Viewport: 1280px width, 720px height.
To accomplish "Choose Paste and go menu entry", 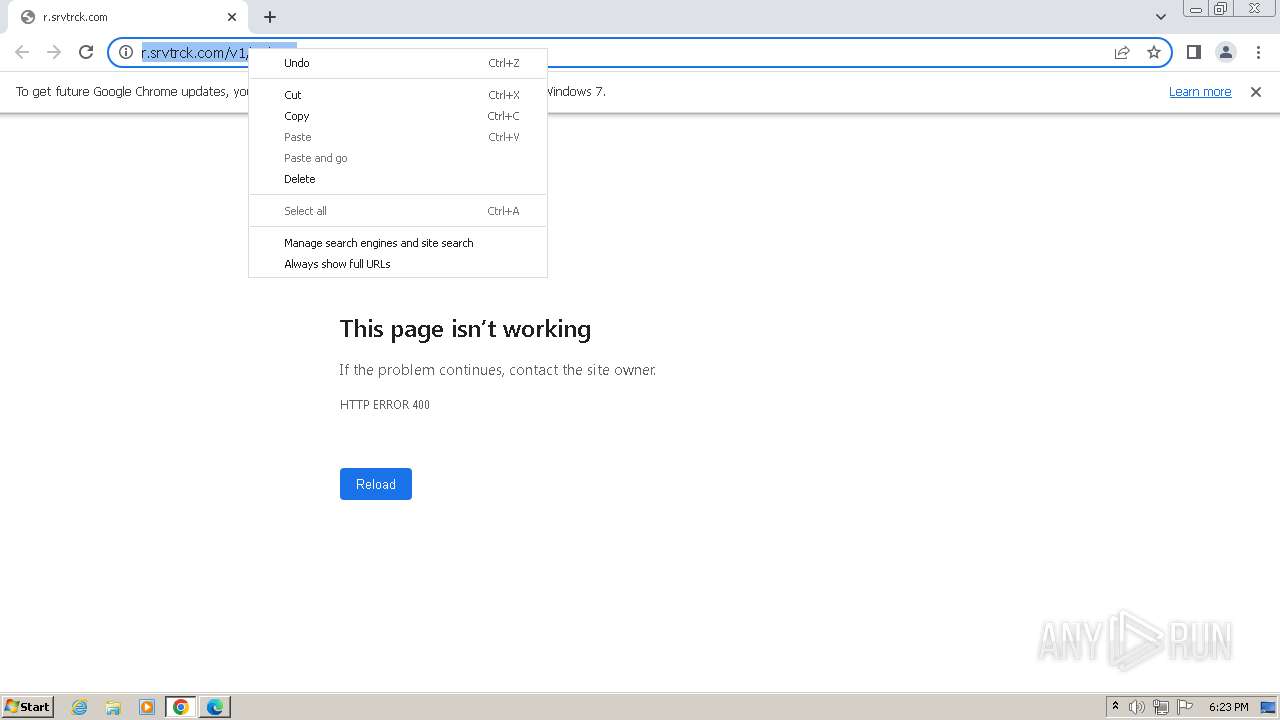I will pyautogui.click(x=397, y=158).
